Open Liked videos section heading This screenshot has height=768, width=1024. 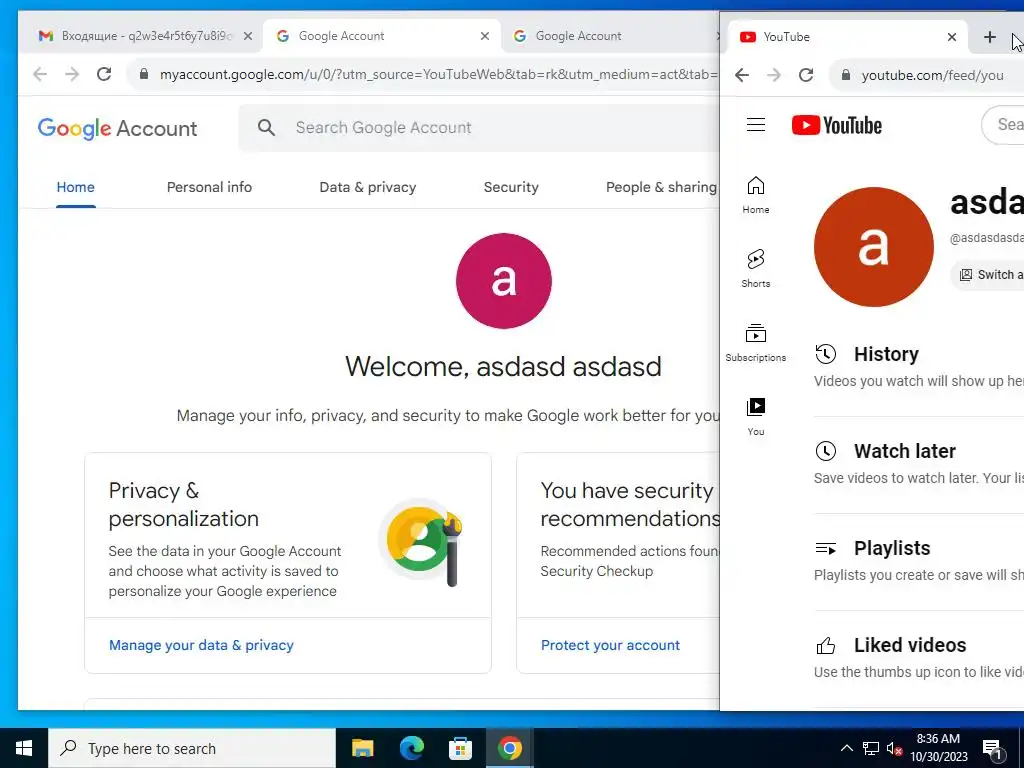pyautogui.click(x=910, y=645)
